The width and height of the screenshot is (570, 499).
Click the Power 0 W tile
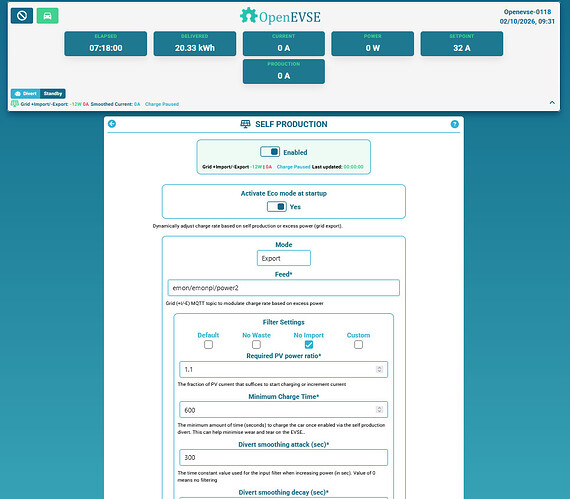click(373, 44)
